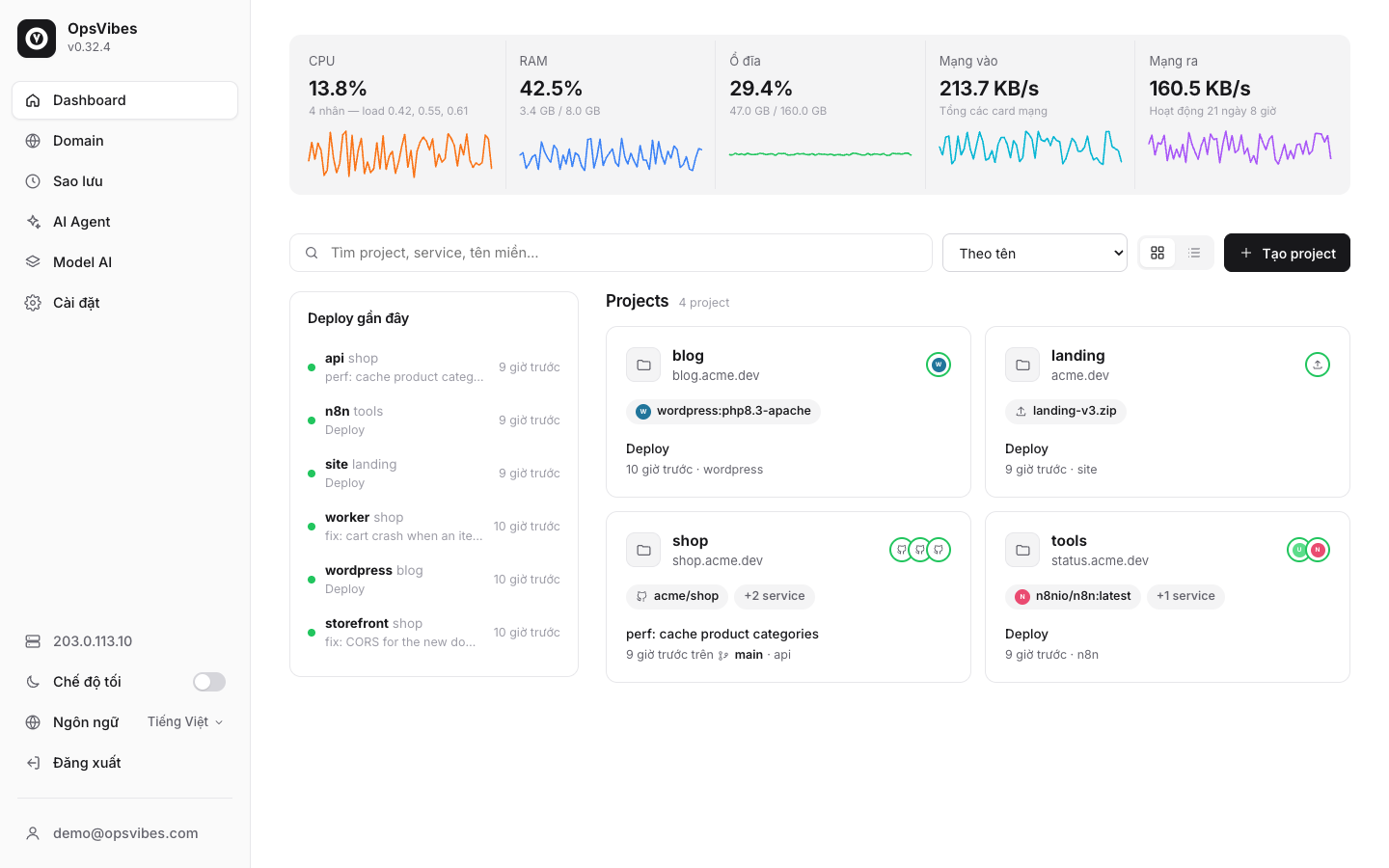Click the OpsVibes logo icon
Viewport: 1389px width, 868px height.
click(37, 39)
